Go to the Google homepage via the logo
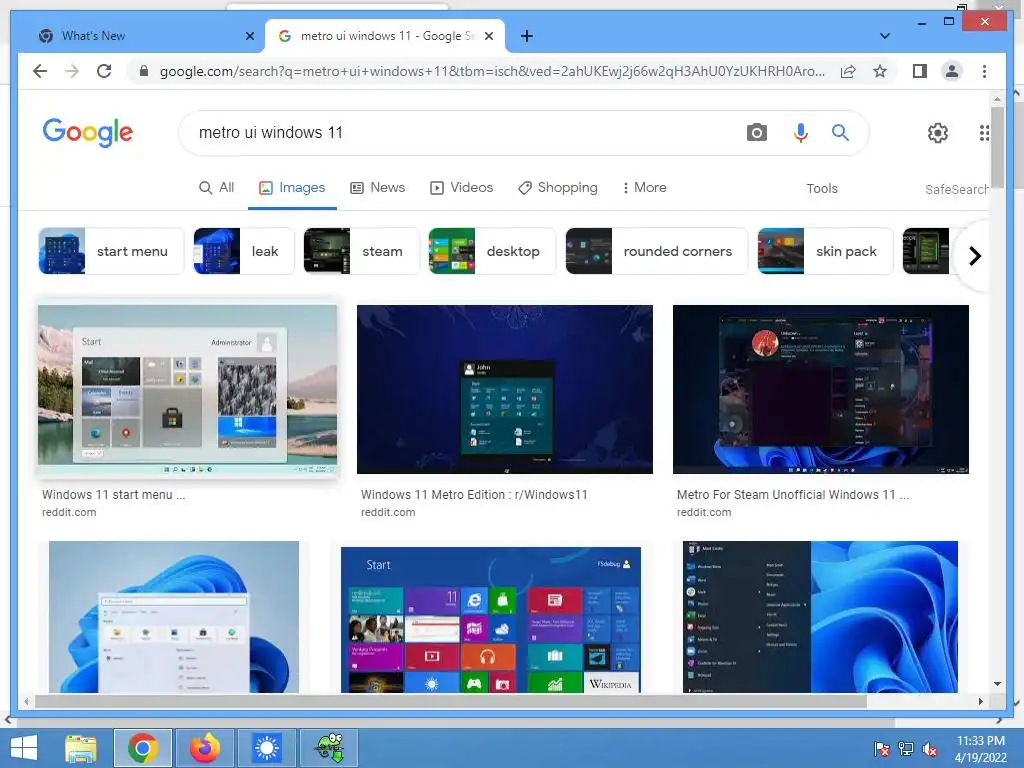The image size is (1024, 768). [x=88, y=133]
